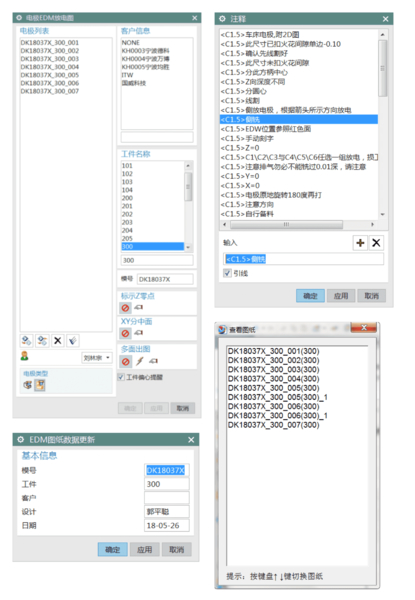Click the X remove icon next to the plus in 注释

click(376, 243)
